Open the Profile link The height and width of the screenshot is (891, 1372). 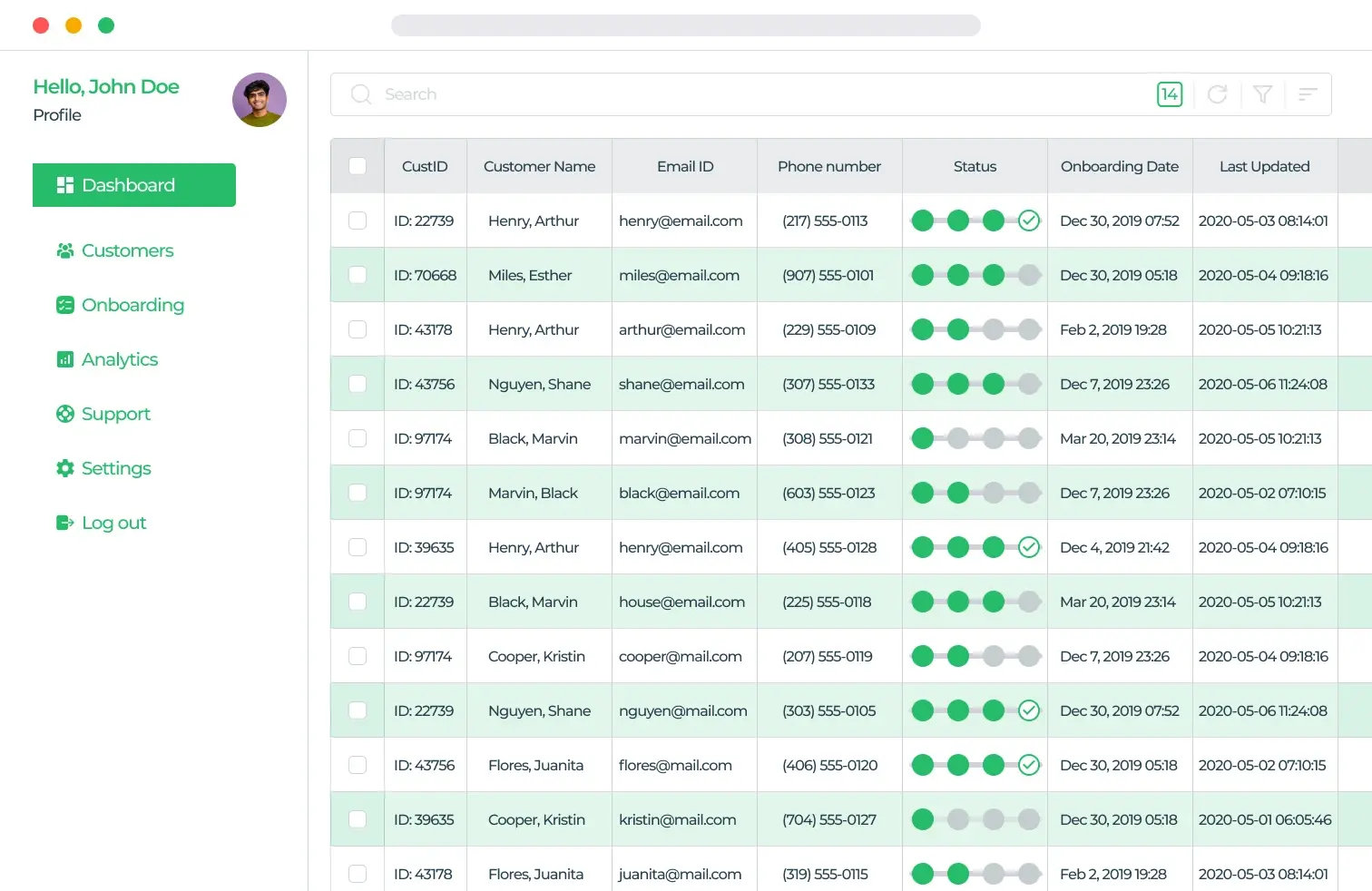pyautogui.click(x=57, y=115)
